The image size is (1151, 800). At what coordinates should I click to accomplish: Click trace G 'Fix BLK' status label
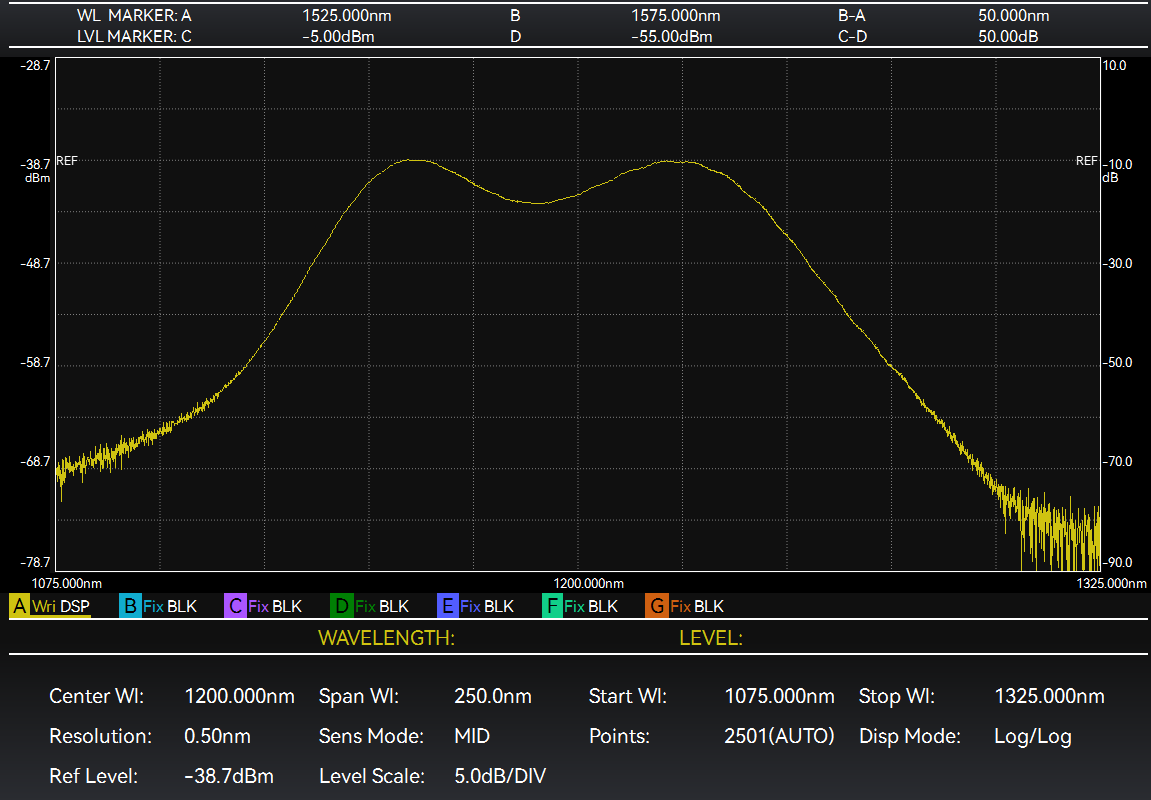click(x=697, y=606)
